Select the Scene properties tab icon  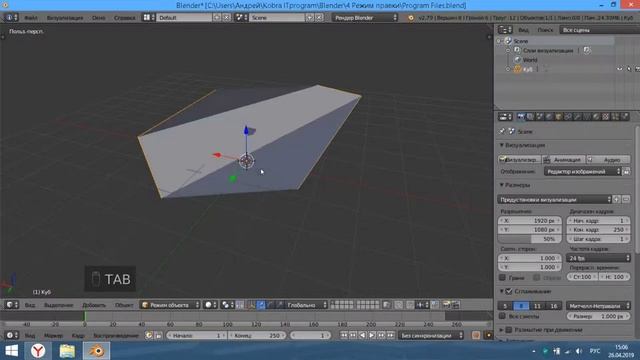click(540, 117)
